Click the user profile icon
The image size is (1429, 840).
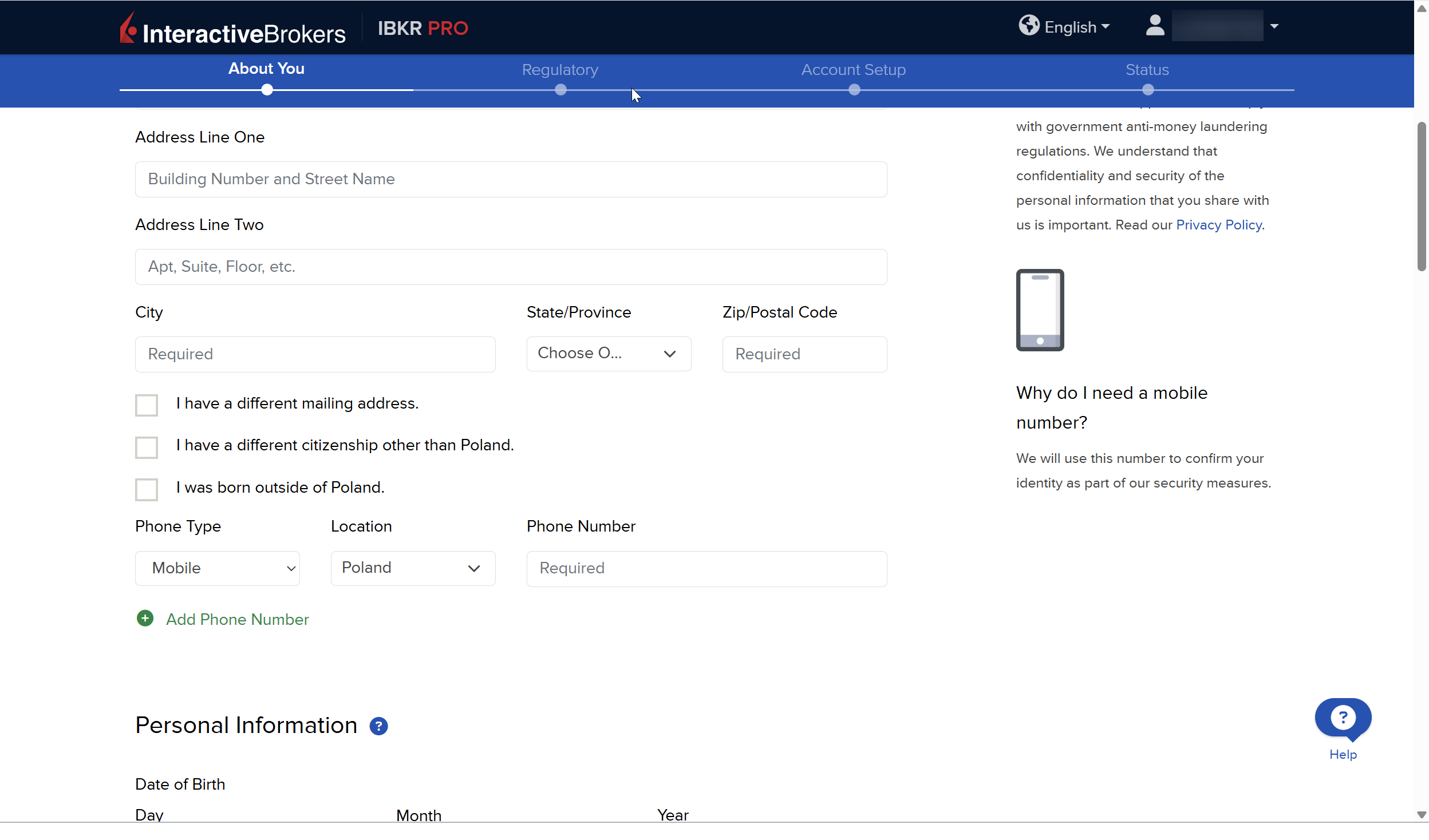pos(1155,26)
